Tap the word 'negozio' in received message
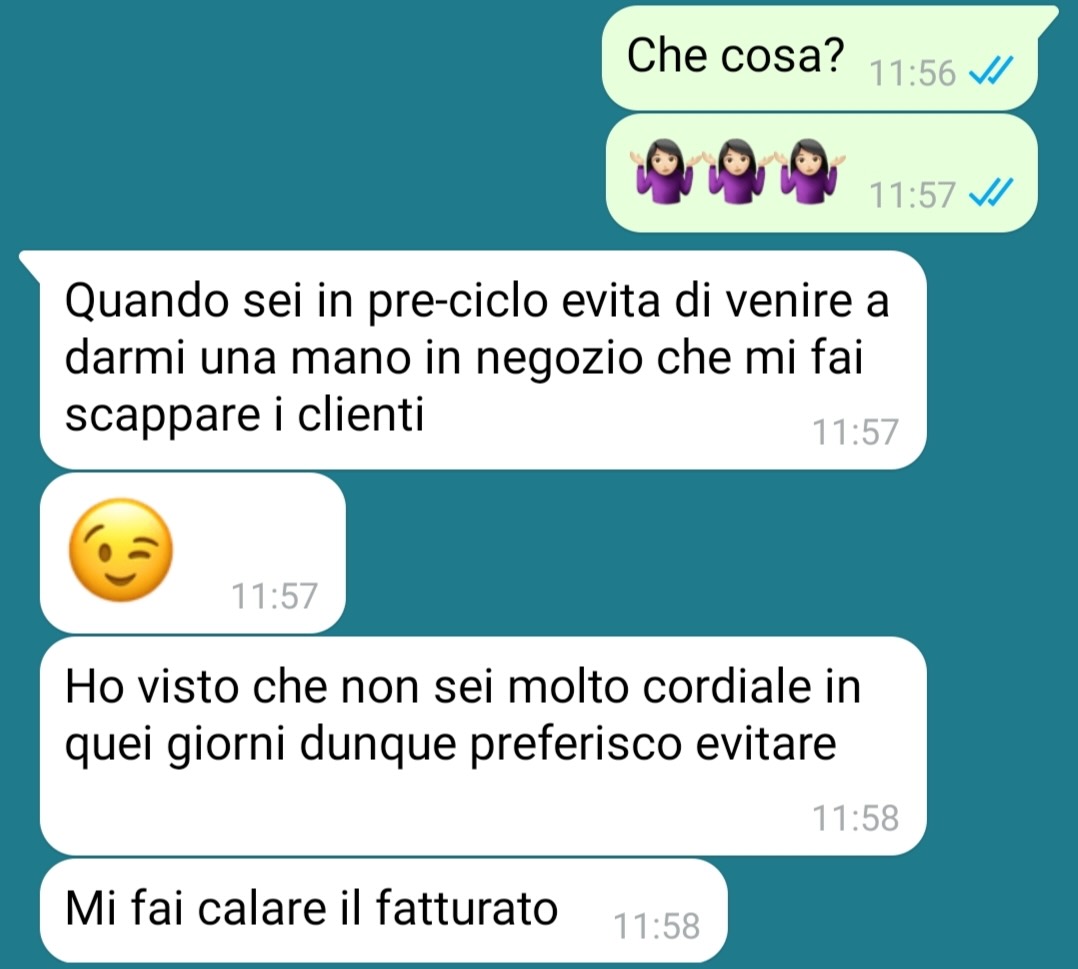The height and width of the screenshot is (969, 1078). (x=558, y=360)
